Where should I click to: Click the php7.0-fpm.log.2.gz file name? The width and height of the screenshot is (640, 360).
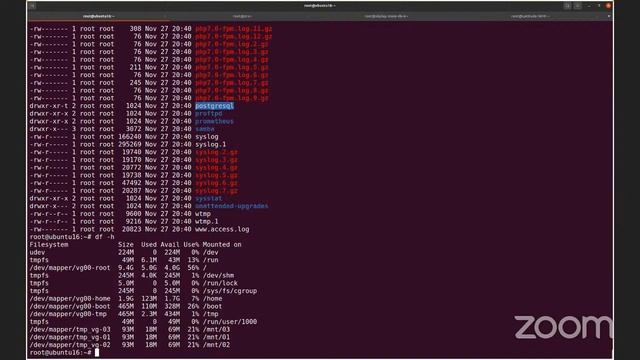(x=232, y=44)
